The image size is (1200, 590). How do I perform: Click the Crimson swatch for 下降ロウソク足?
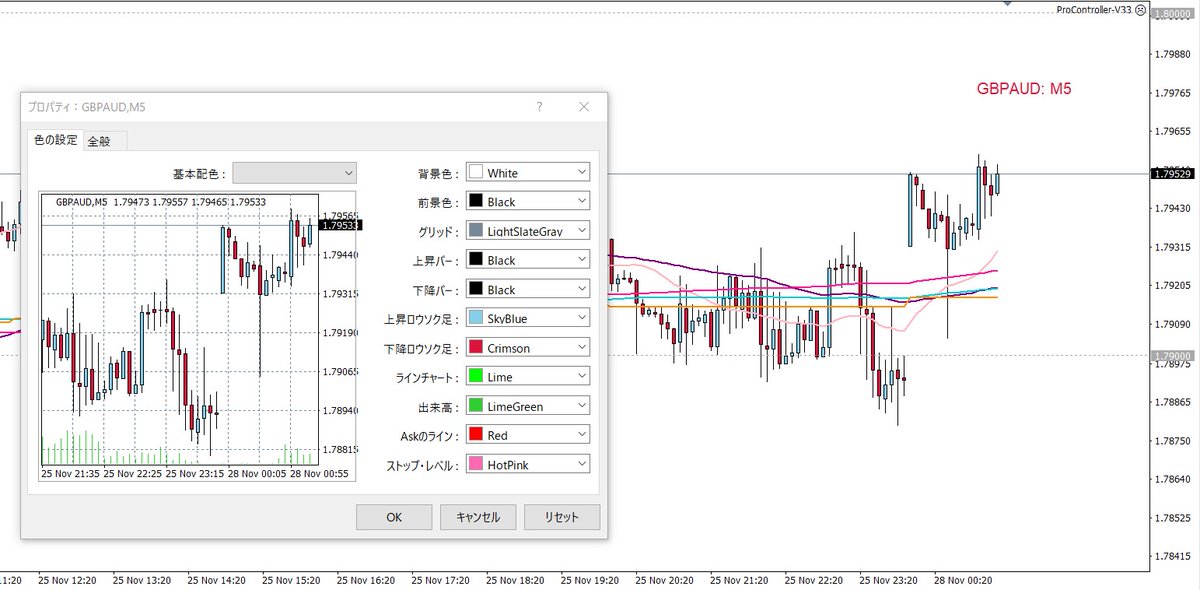click(476, 347)
